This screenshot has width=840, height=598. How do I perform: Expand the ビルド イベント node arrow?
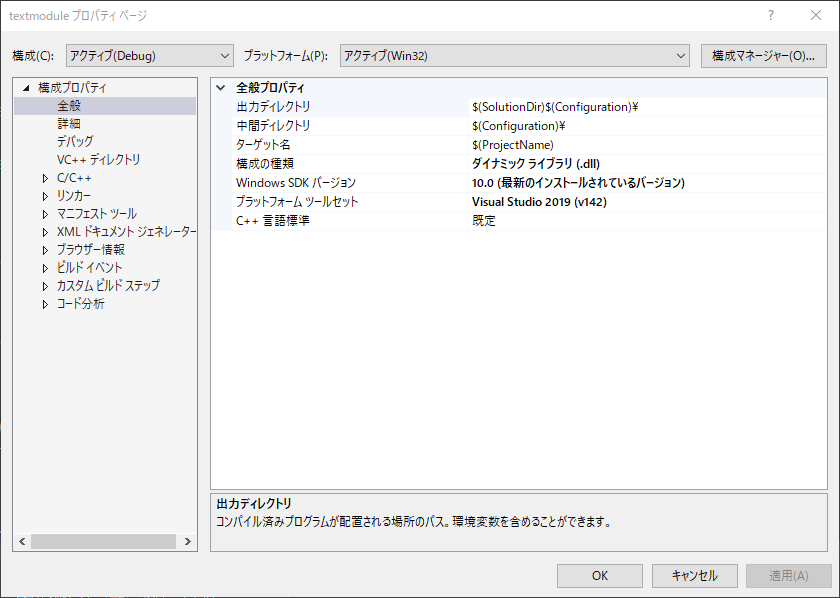(46, 268)
